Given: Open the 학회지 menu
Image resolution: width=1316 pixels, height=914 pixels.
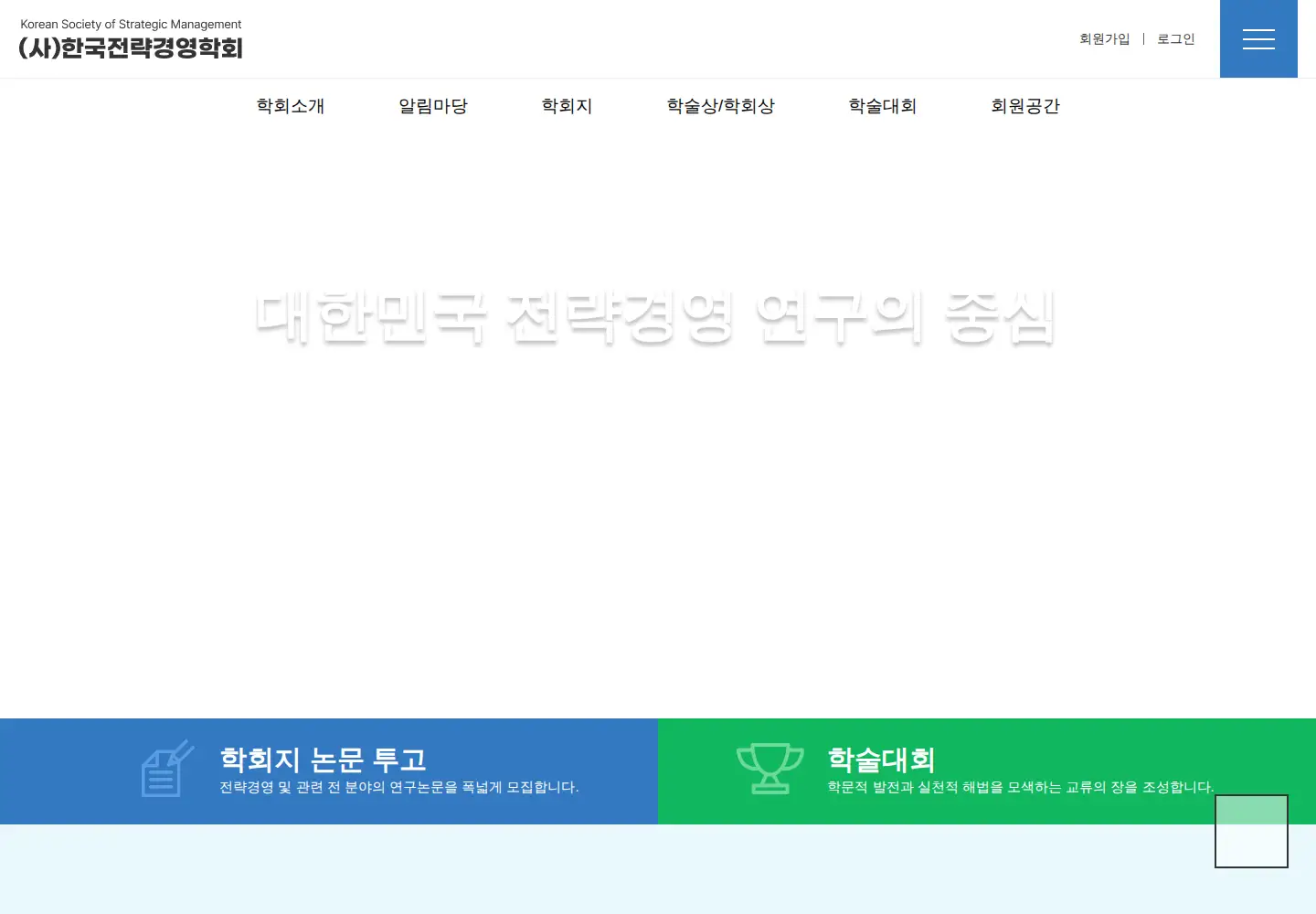Looking at the screenshot, I should [x=567, y=106].
